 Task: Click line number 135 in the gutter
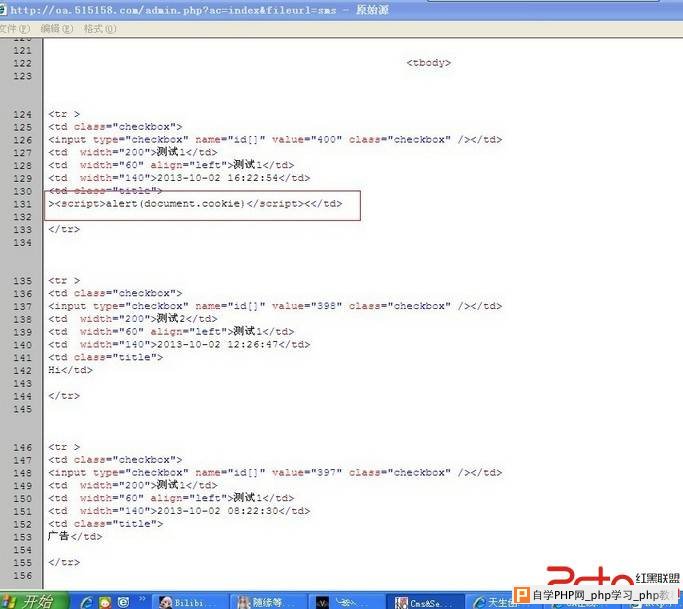[22, 281]
